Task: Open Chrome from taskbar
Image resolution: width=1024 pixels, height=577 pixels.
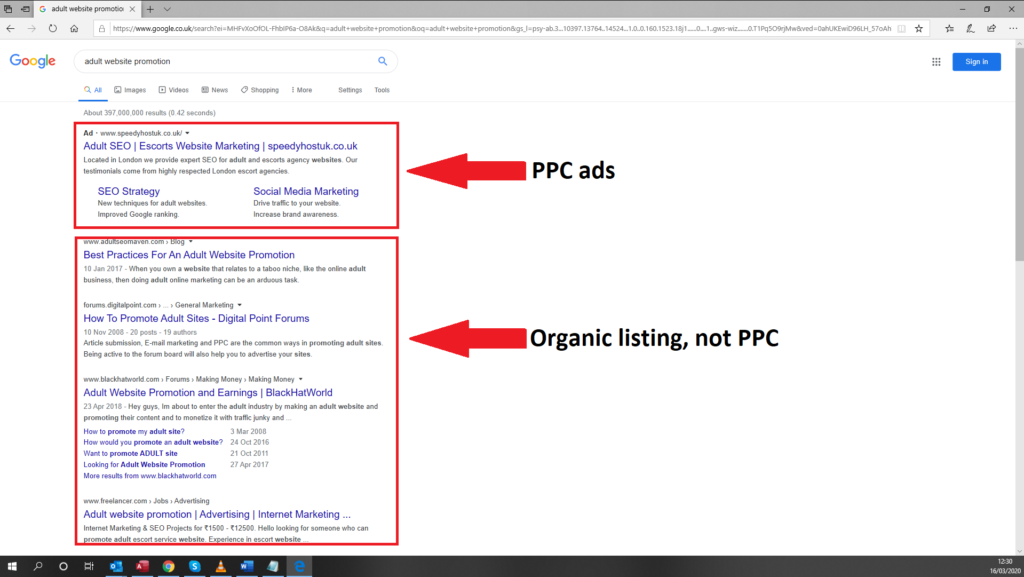Action: 168,566
